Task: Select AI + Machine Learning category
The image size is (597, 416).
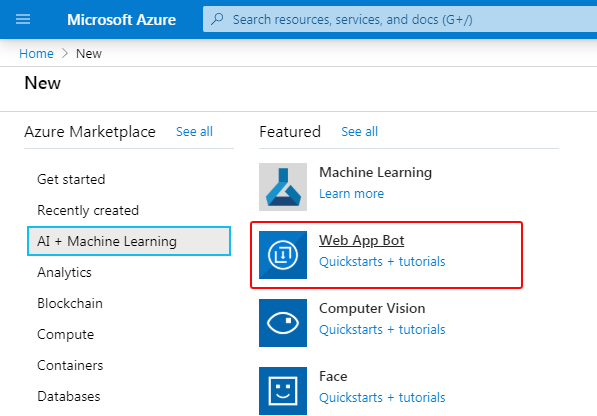Action: [129, 241]
